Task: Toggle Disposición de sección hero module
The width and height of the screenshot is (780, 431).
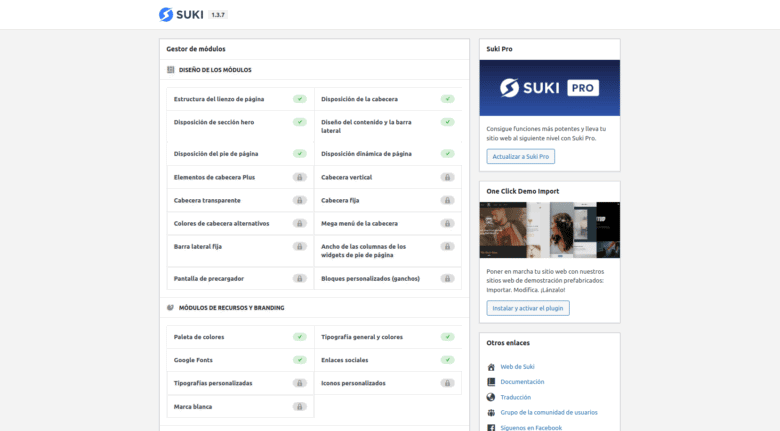Action: point(299,122)
